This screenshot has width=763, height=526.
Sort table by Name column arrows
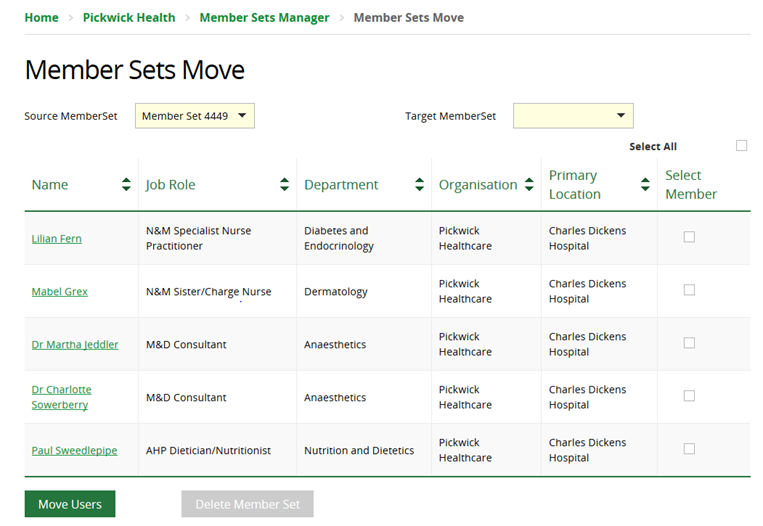tap(126, 184)
